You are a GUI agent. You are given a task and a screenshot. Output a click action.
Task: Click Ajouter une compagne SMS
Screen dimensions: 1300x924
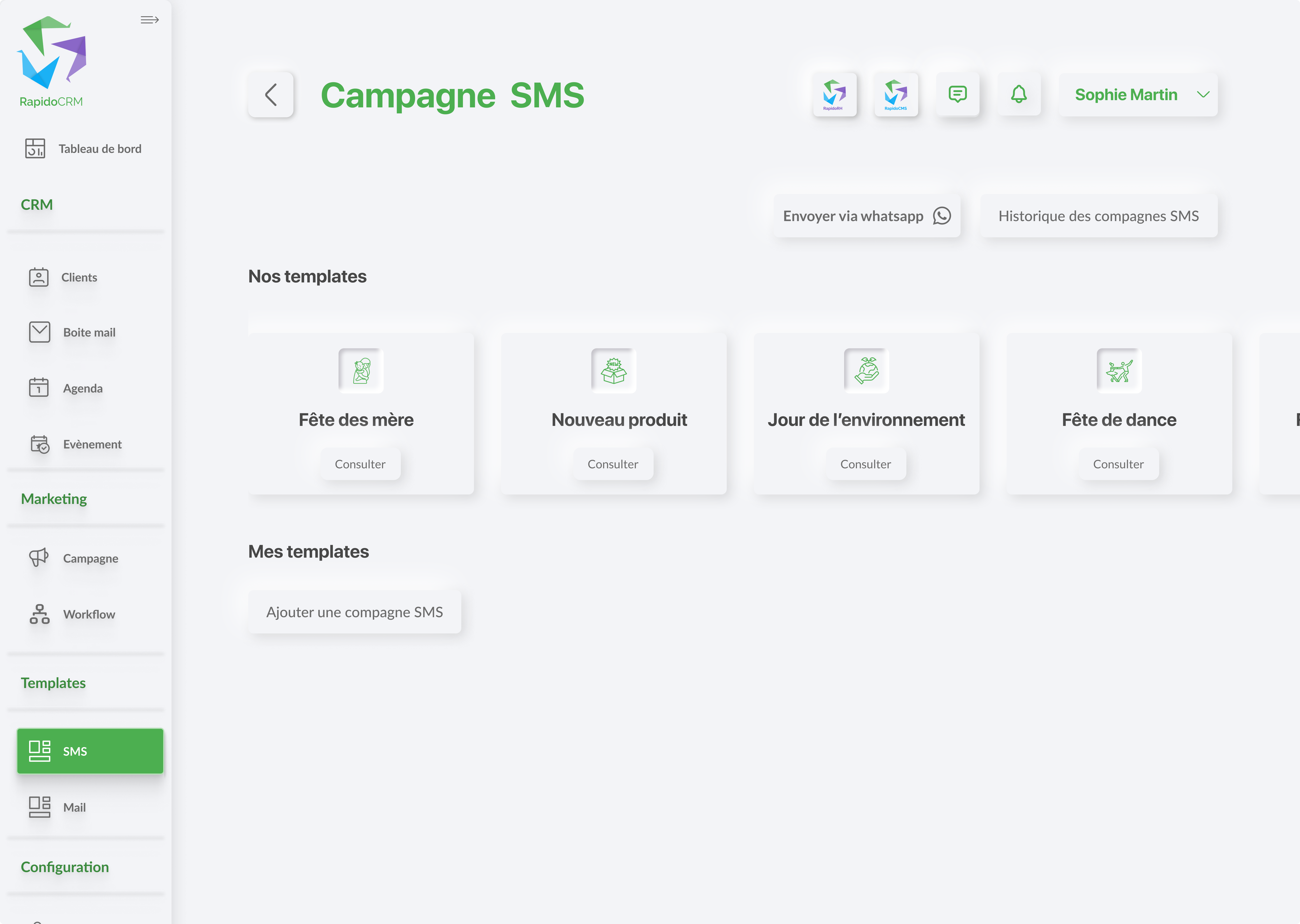[x=355, y=612]
